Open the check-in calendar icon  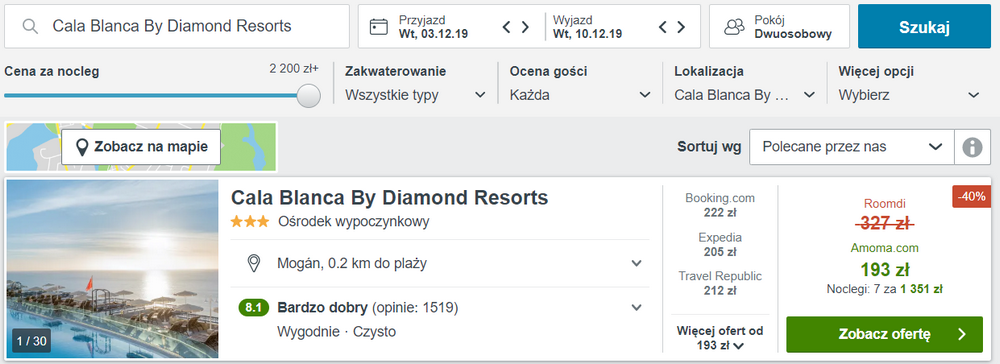[x=379, y=26]
